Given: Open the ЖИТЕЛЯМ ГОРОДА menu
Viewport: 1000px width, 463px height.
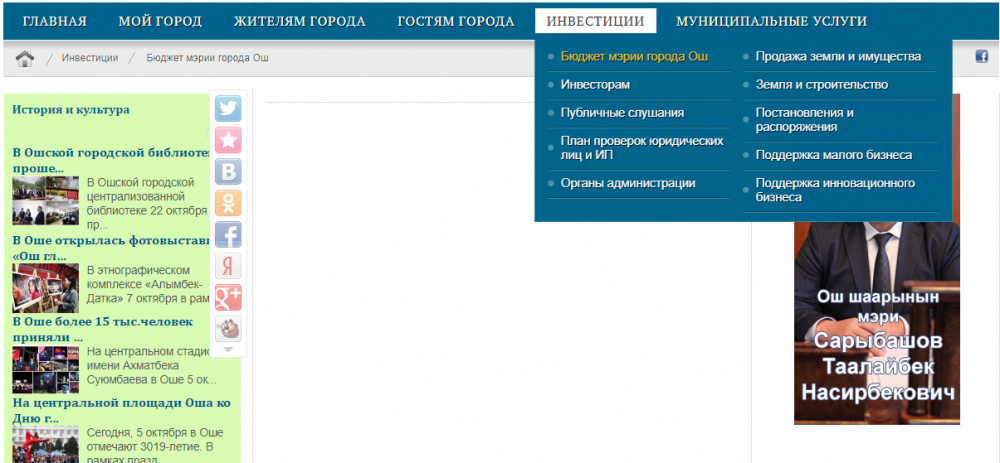Looking at the screenshot, I should click(299, 21).
